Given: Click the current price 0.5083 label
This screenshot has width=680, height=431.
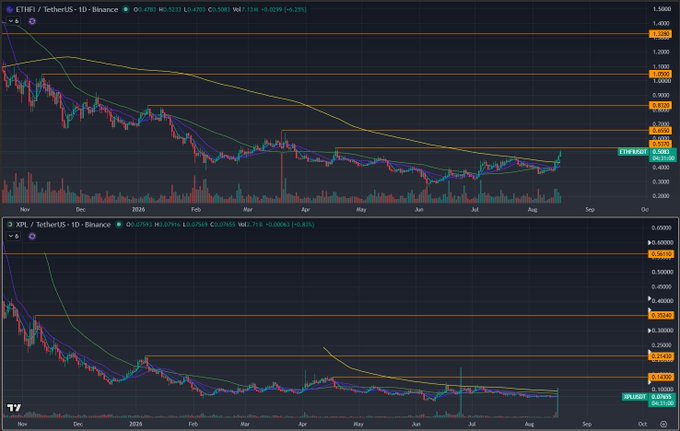Looking at the screenshot, I should point(662,152).
